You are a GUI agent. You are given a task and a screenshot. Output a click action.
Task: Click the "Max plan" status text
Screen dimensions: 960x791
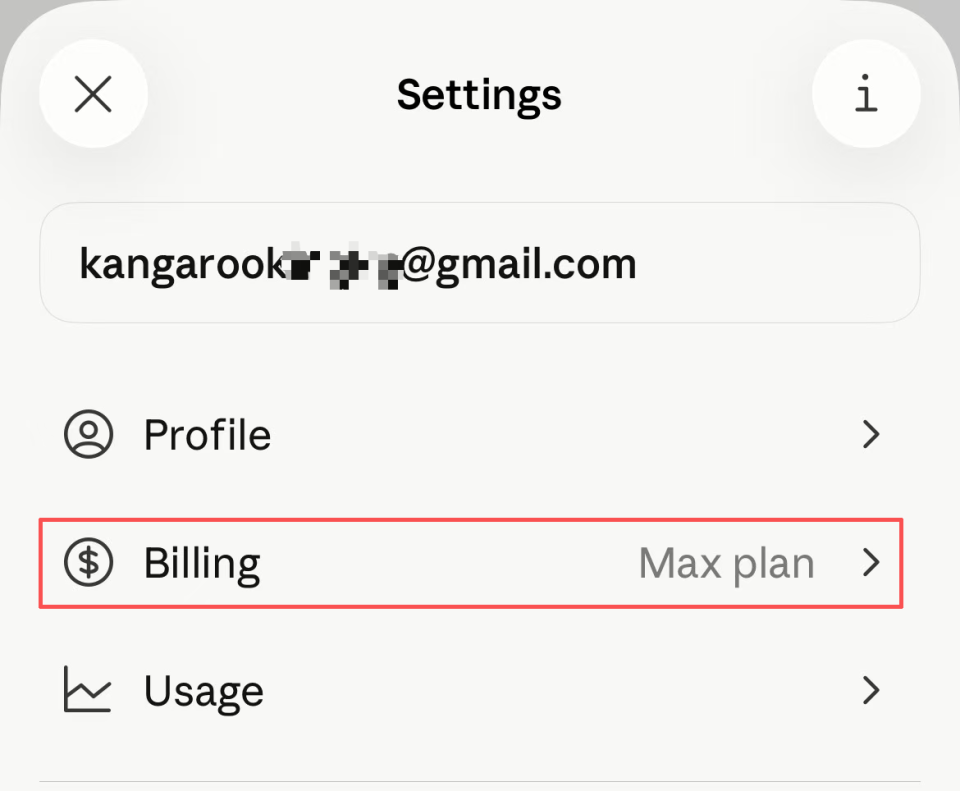[726, 563]
